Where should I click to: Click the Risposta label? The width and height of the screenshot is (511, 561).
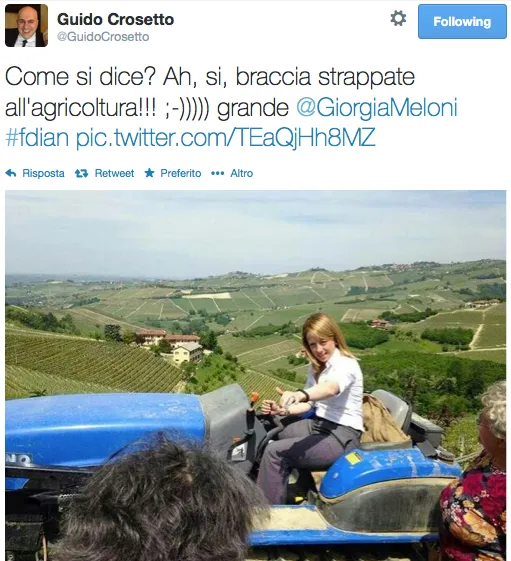pos(43,174)
